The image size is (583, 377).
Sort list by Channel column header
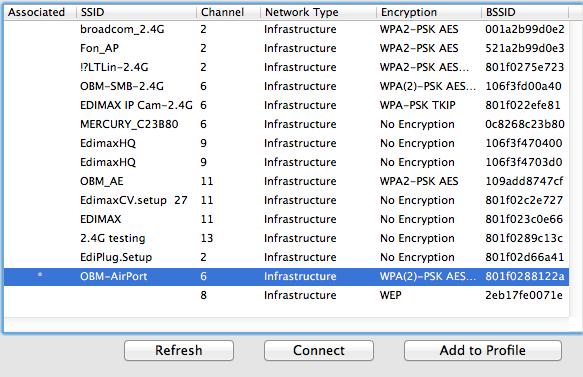(x=228, y=12)
